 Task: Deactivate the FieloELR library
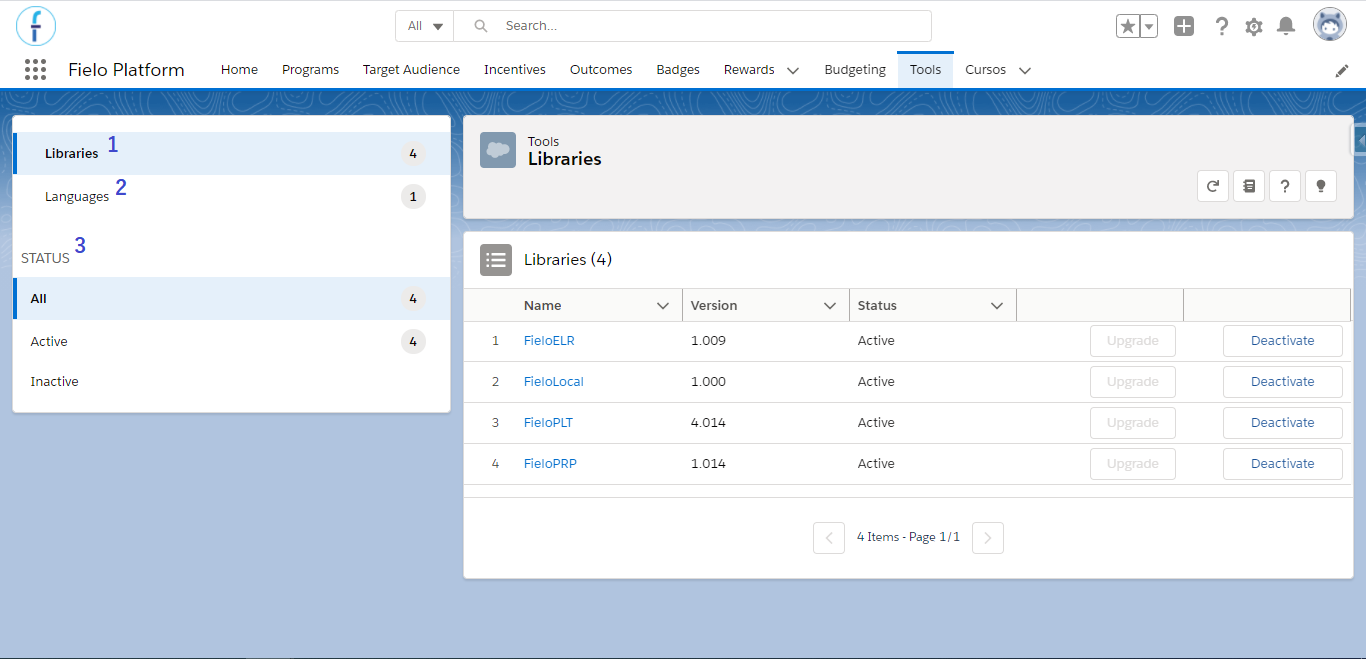[1283, 341]
